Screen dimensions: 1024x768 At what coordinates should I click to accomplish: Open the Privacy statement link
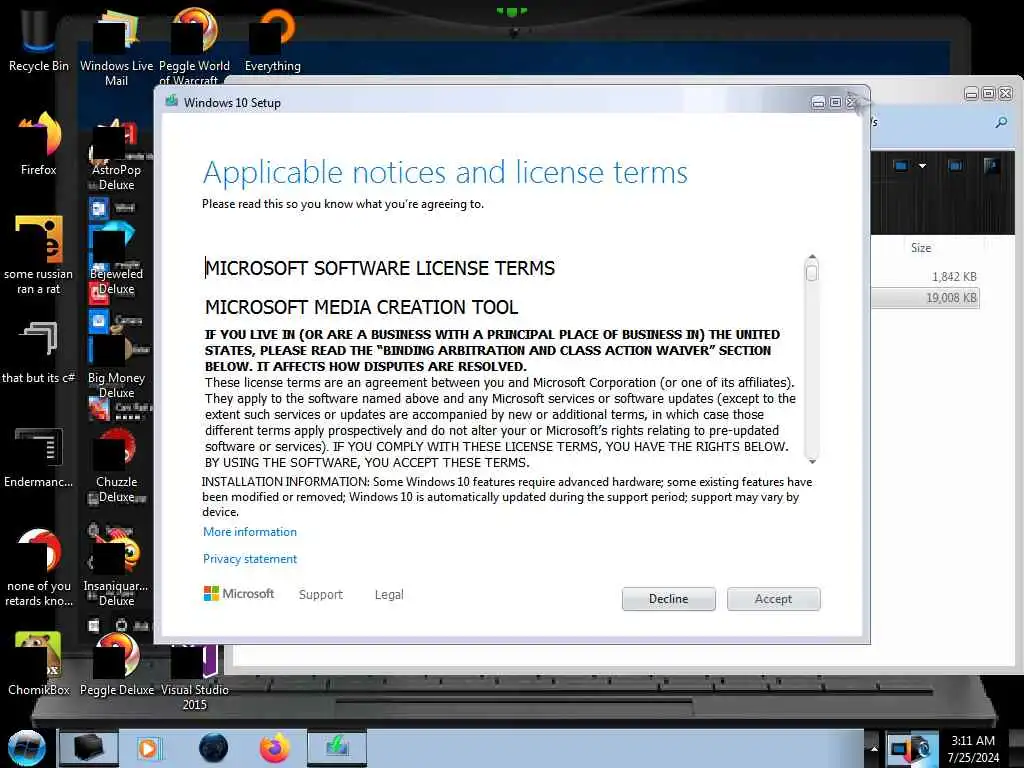coord(249,559)
